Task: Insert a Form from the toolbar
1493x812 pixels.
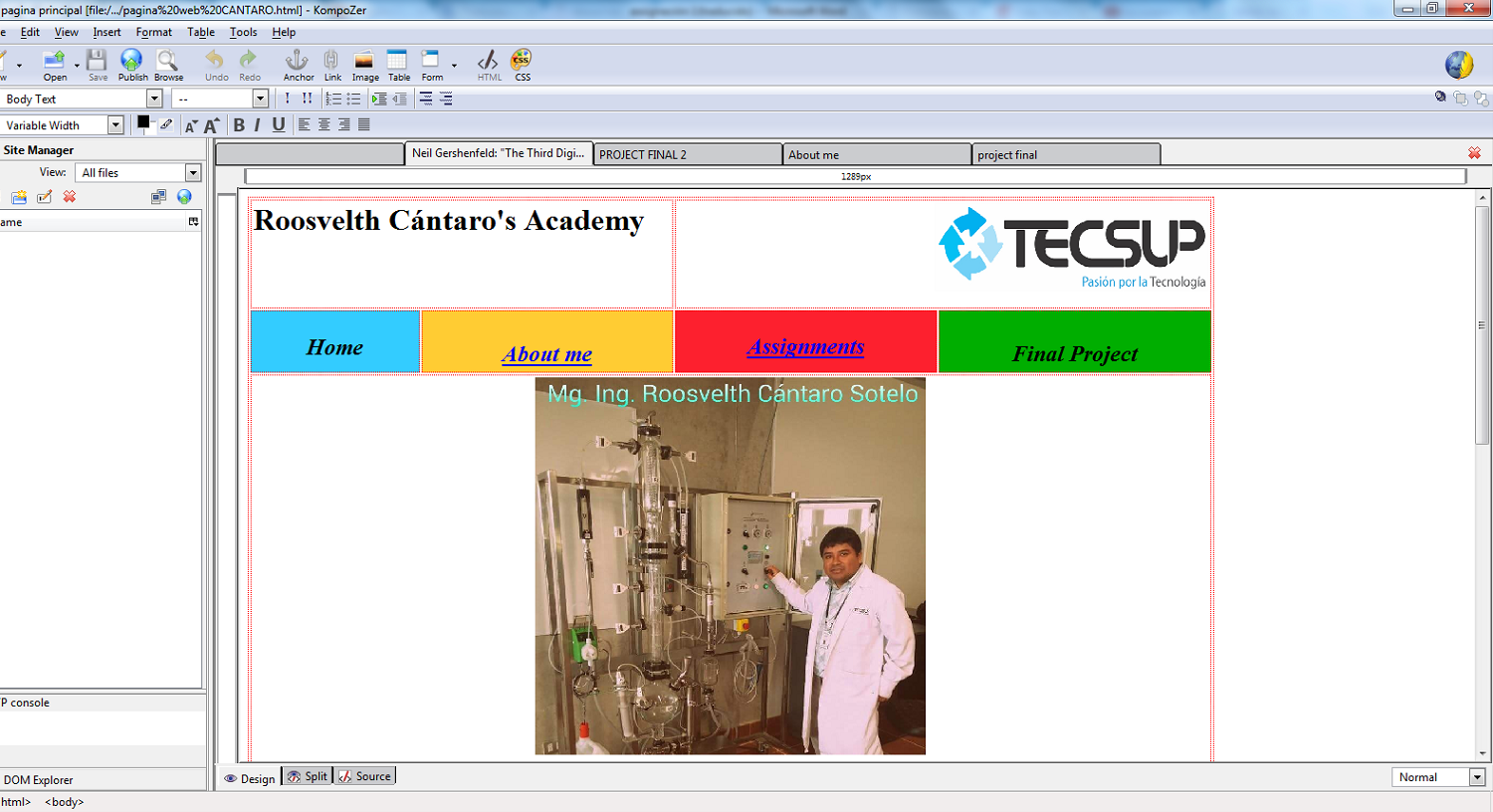Action: point(432,65)
